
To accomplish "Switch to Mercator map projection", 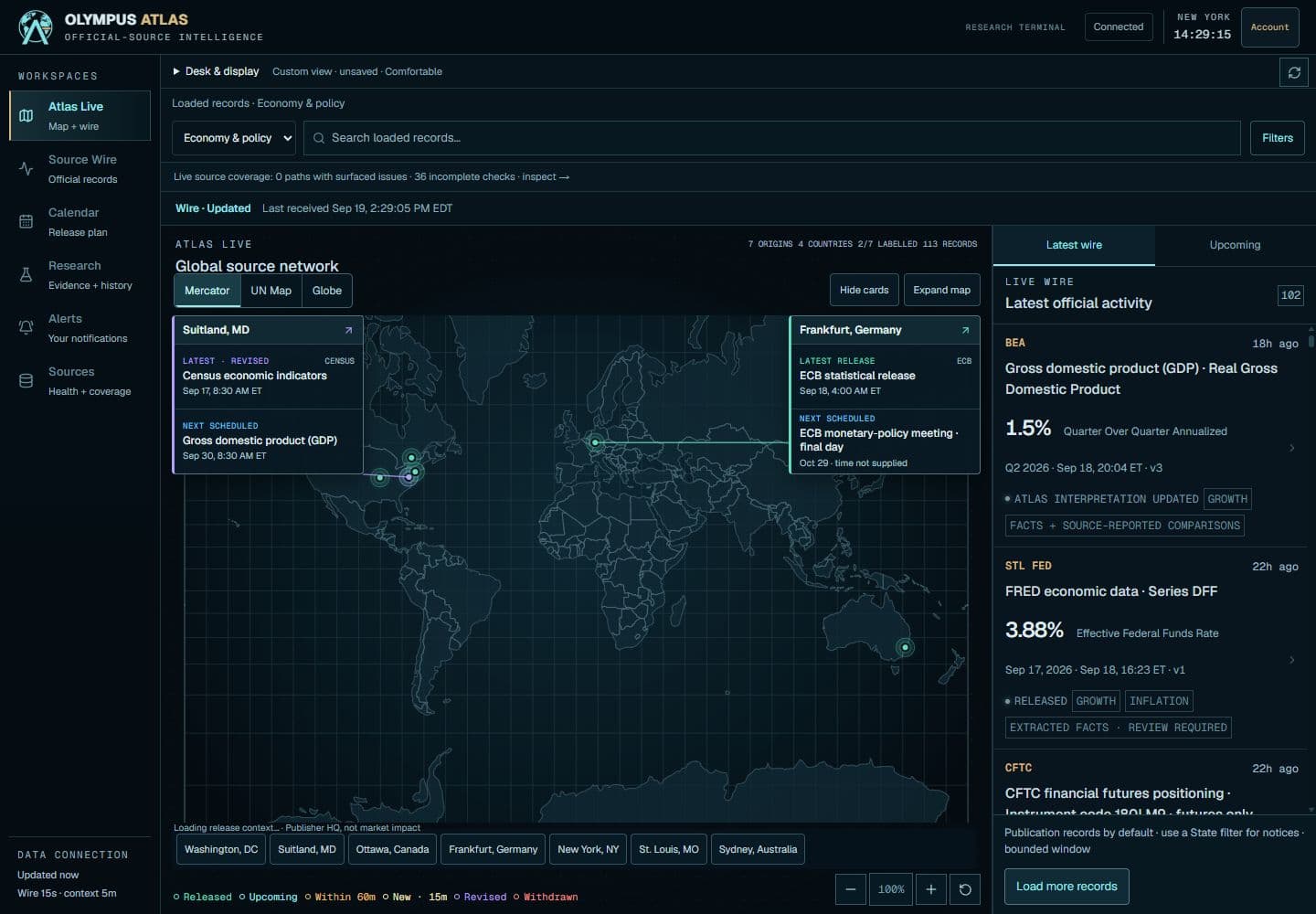I will coord(207,291).
